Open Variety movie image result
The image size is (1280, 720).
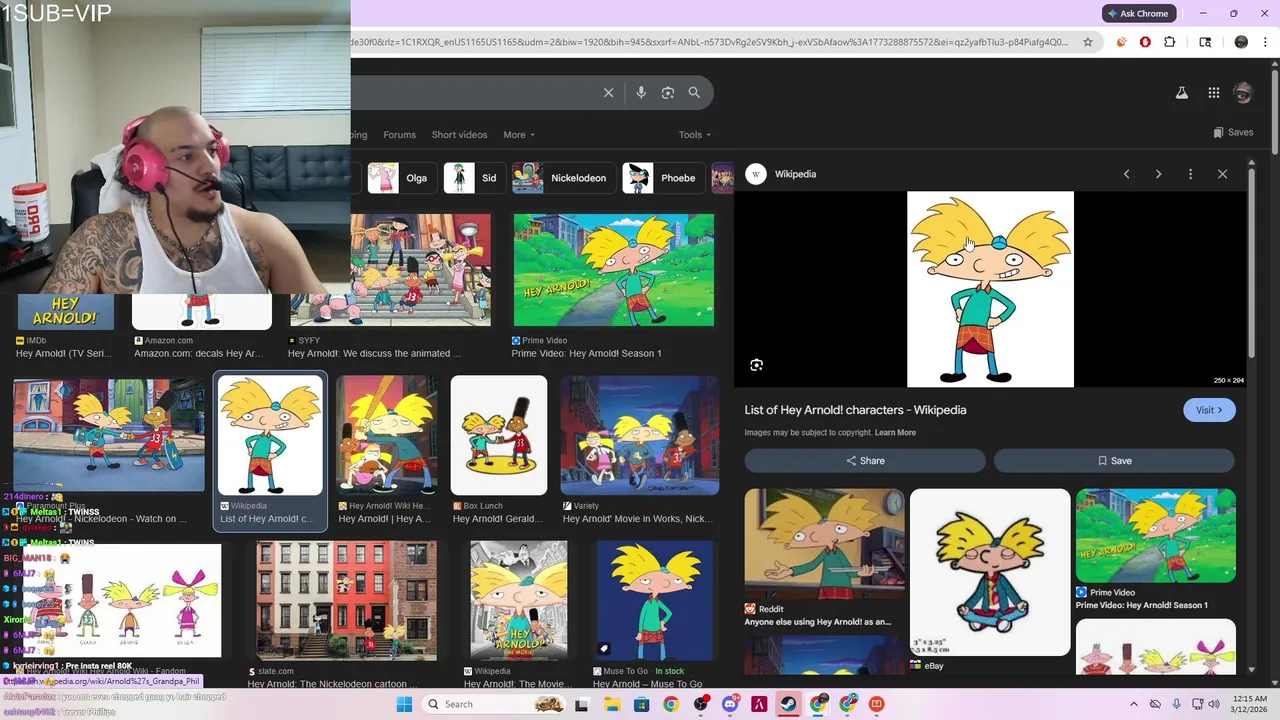[640, 436]
